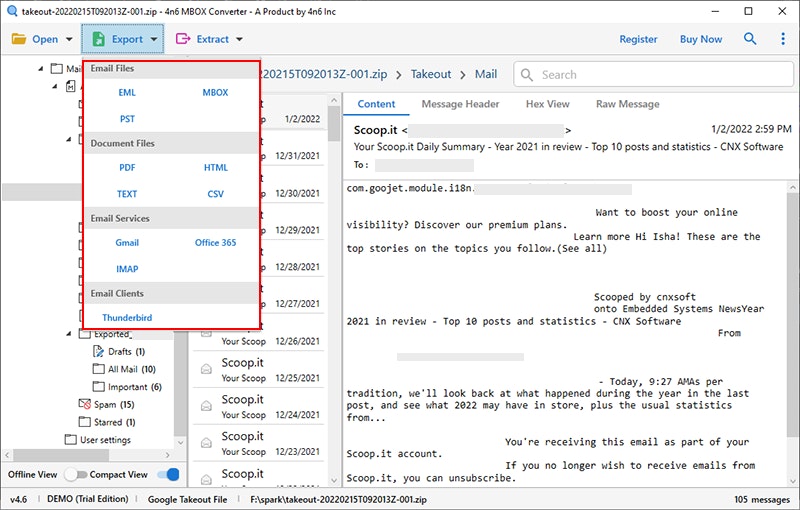800x510 pixels.
Task: Click the User settings folder icon
Action: [71, 439]
